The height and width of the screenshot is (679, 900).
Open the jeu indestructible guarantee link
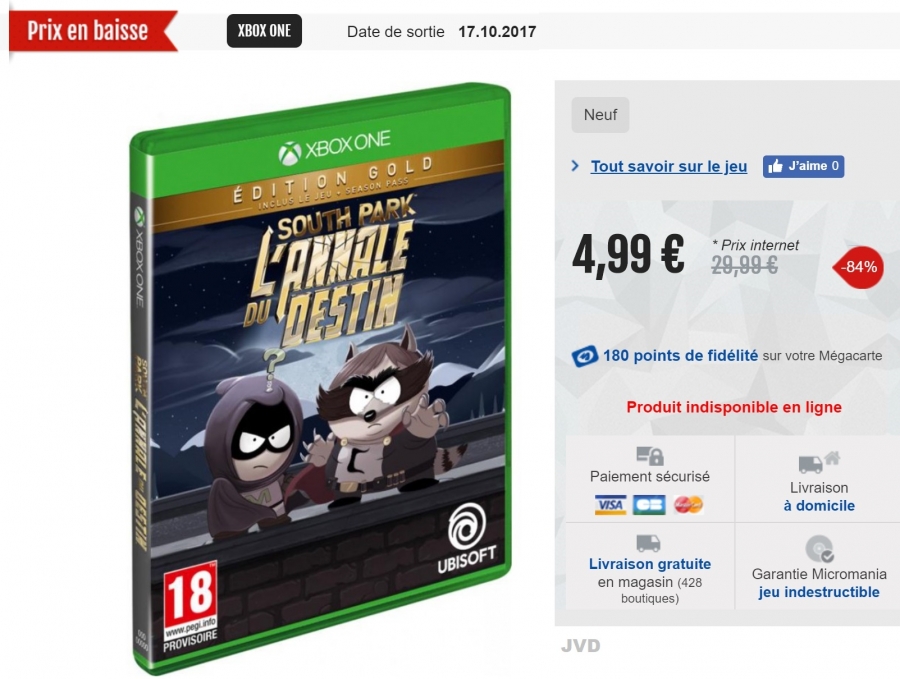(819, 592)
